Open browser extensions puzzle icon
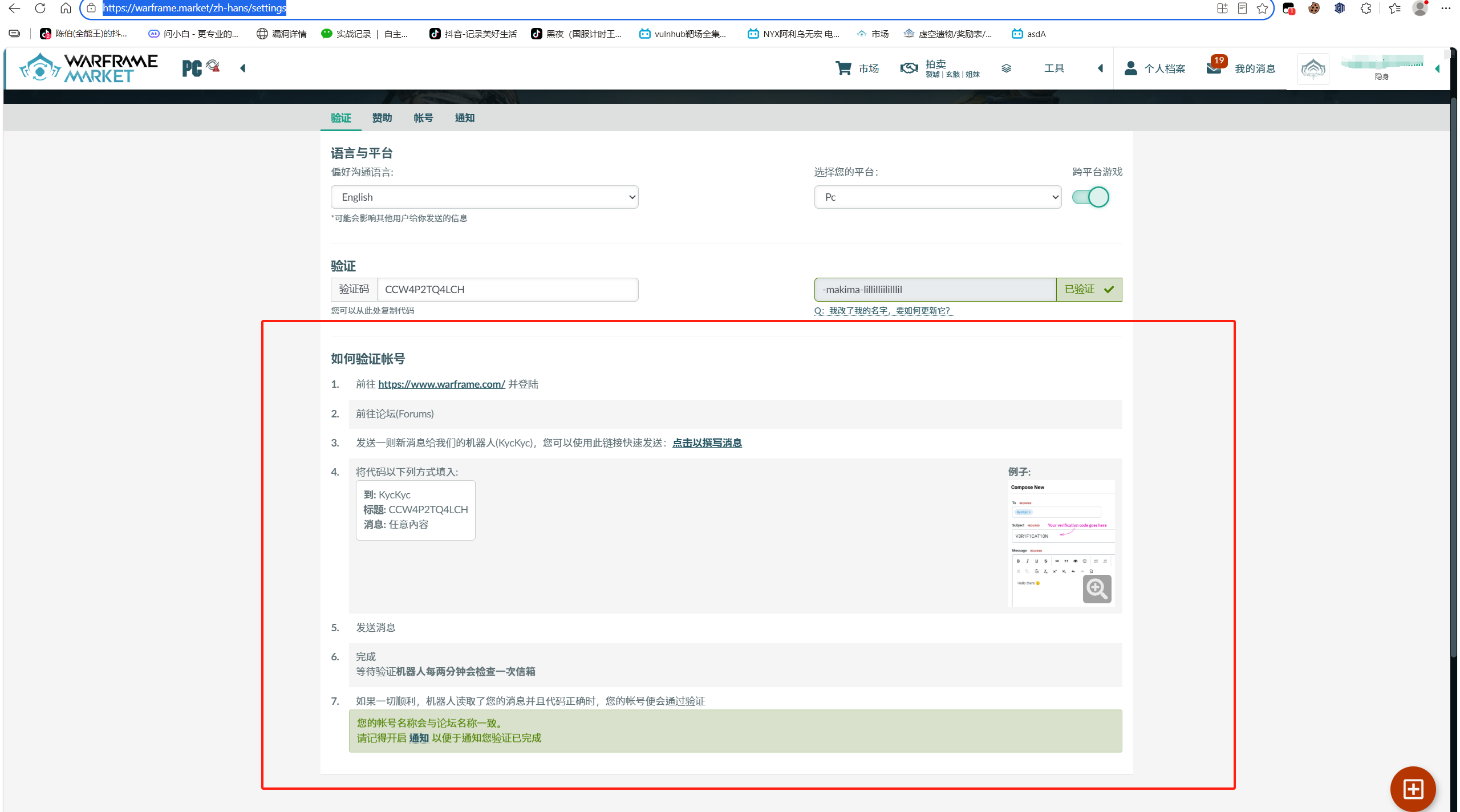This screenshot has width=1460, height=812. coord(1366,9)
